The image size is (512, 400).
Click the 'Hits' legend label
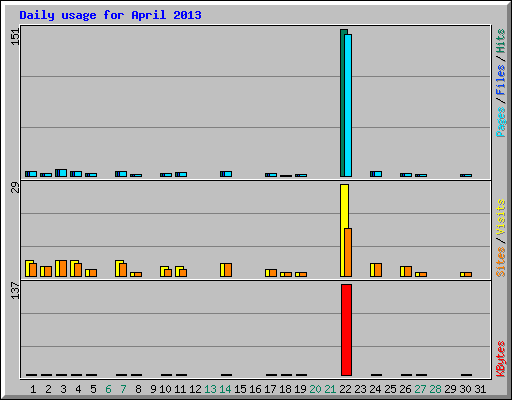501,41
